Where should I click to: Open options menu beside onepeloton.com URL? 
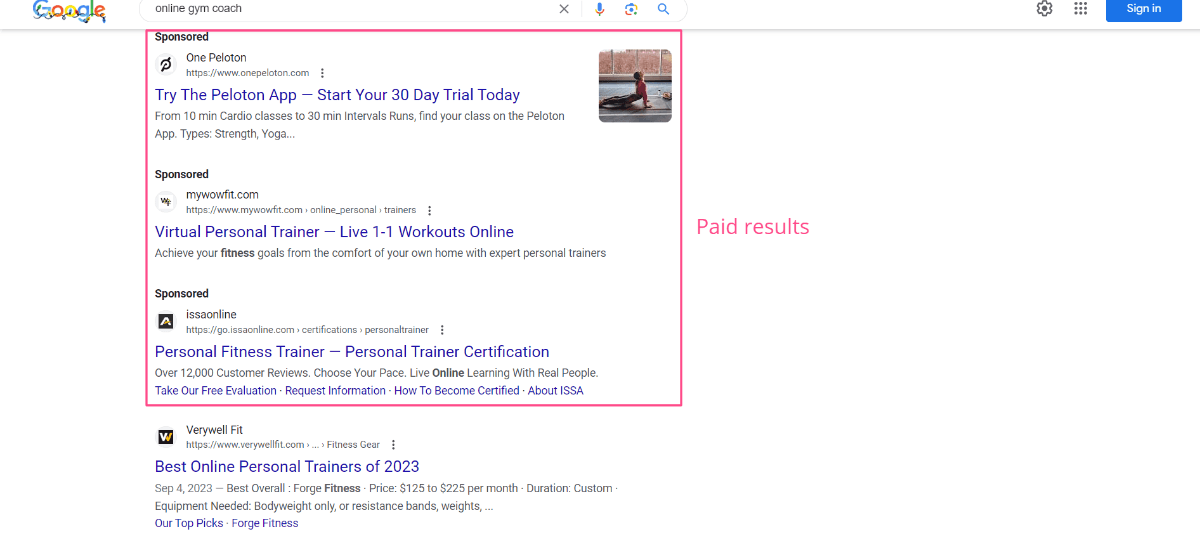322,73
